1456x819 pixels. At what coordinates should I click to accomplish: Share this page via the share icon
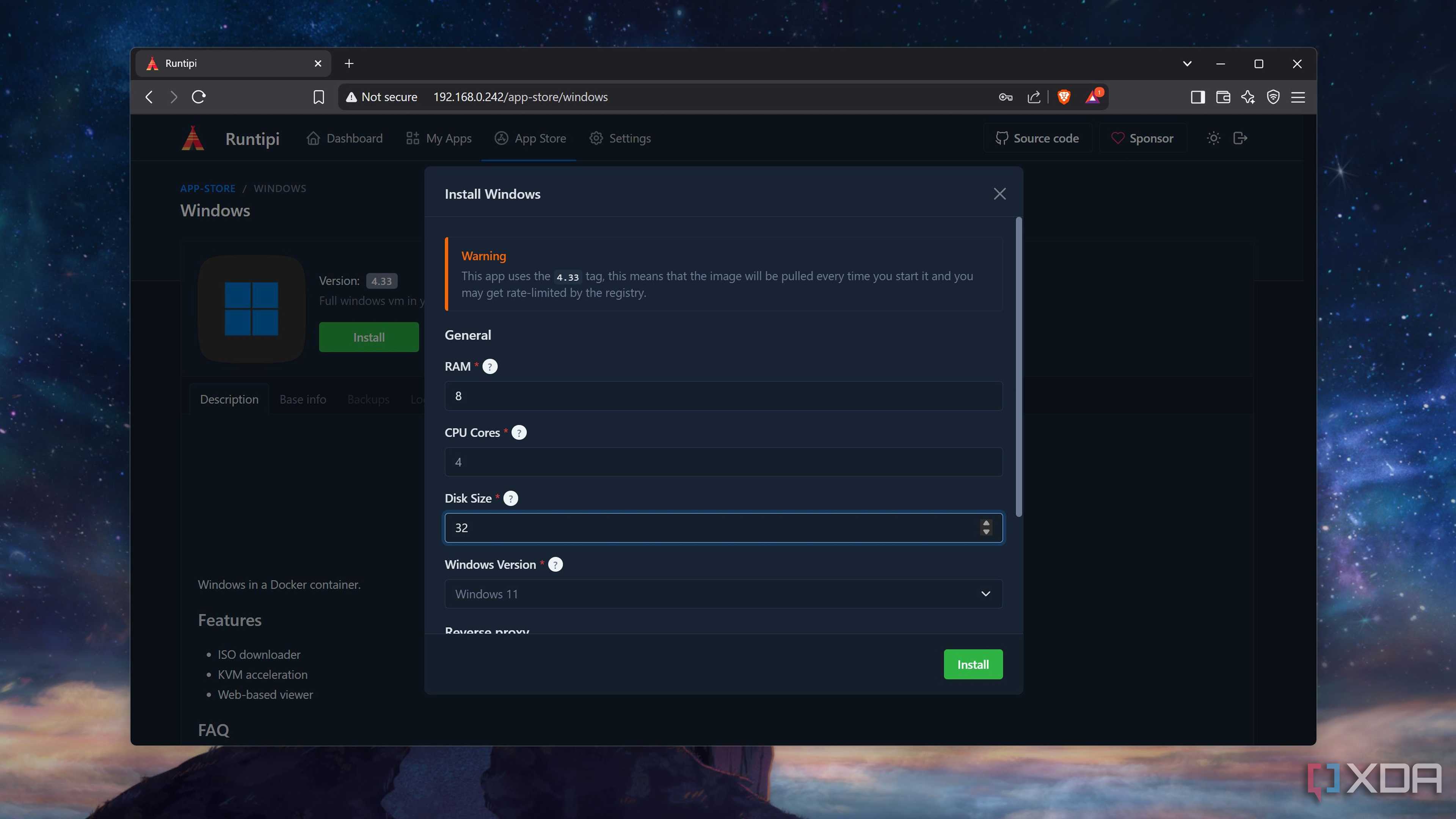pos(1034,97)
